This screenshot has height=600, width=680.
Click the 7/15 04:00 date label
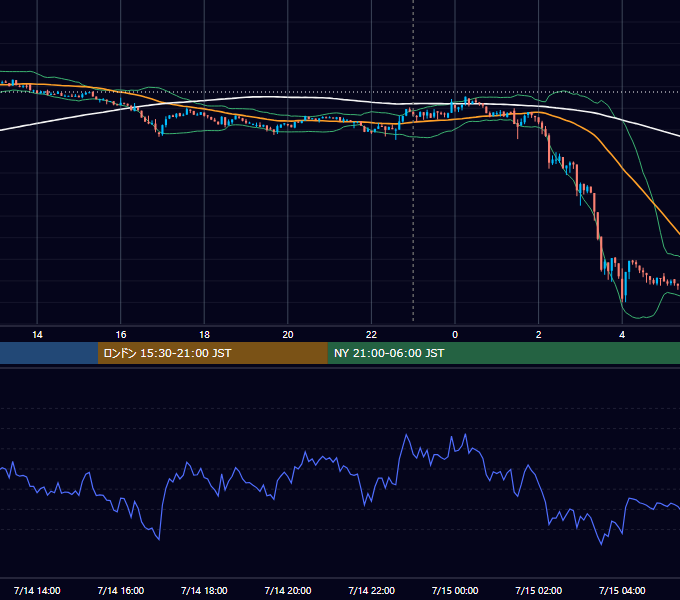(622, 590)
